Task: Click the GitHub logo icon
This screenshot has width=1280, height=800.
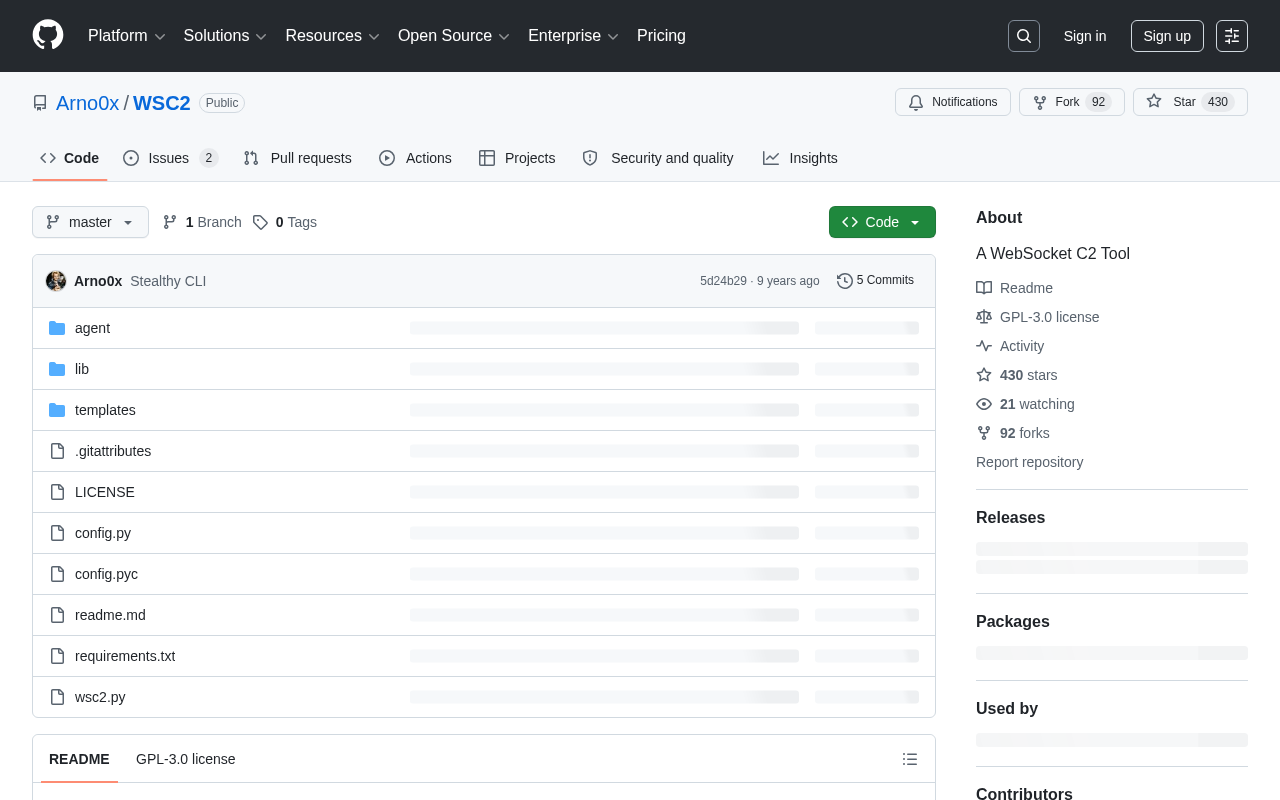Action: (x=48, y=35)
